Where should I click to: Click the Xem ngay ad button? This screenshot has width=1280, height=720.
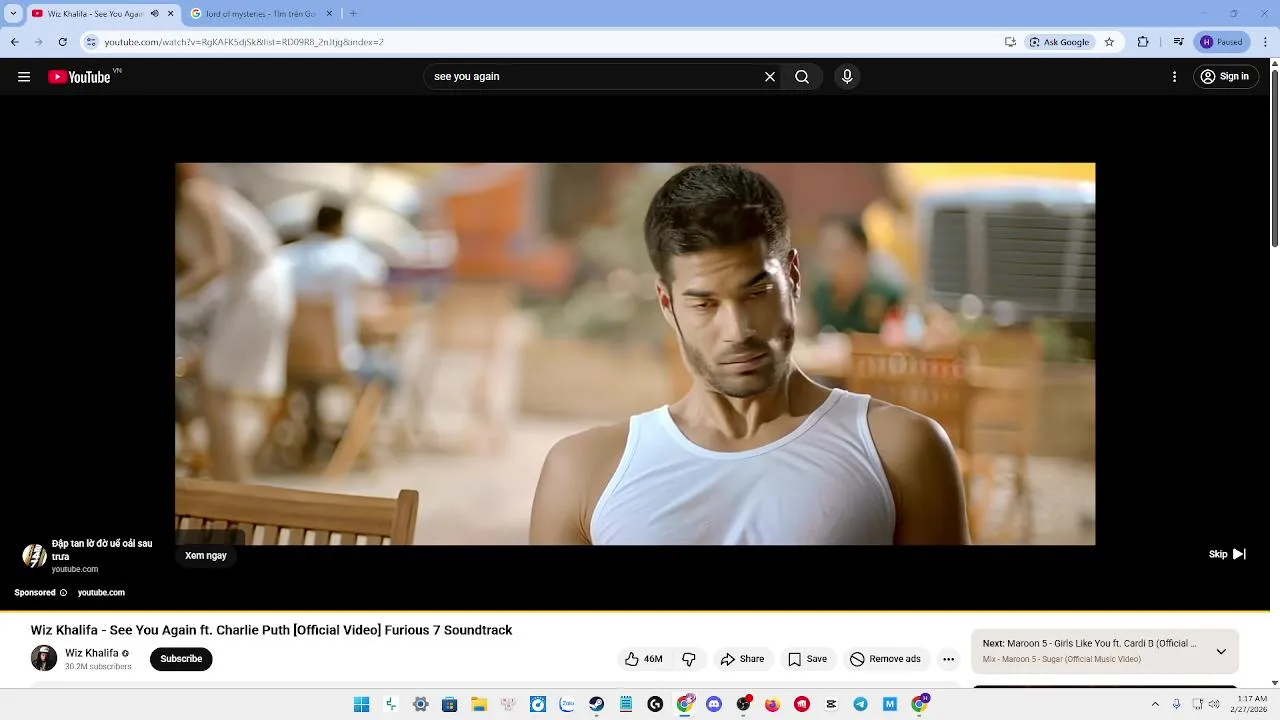(x=206, y=556)
